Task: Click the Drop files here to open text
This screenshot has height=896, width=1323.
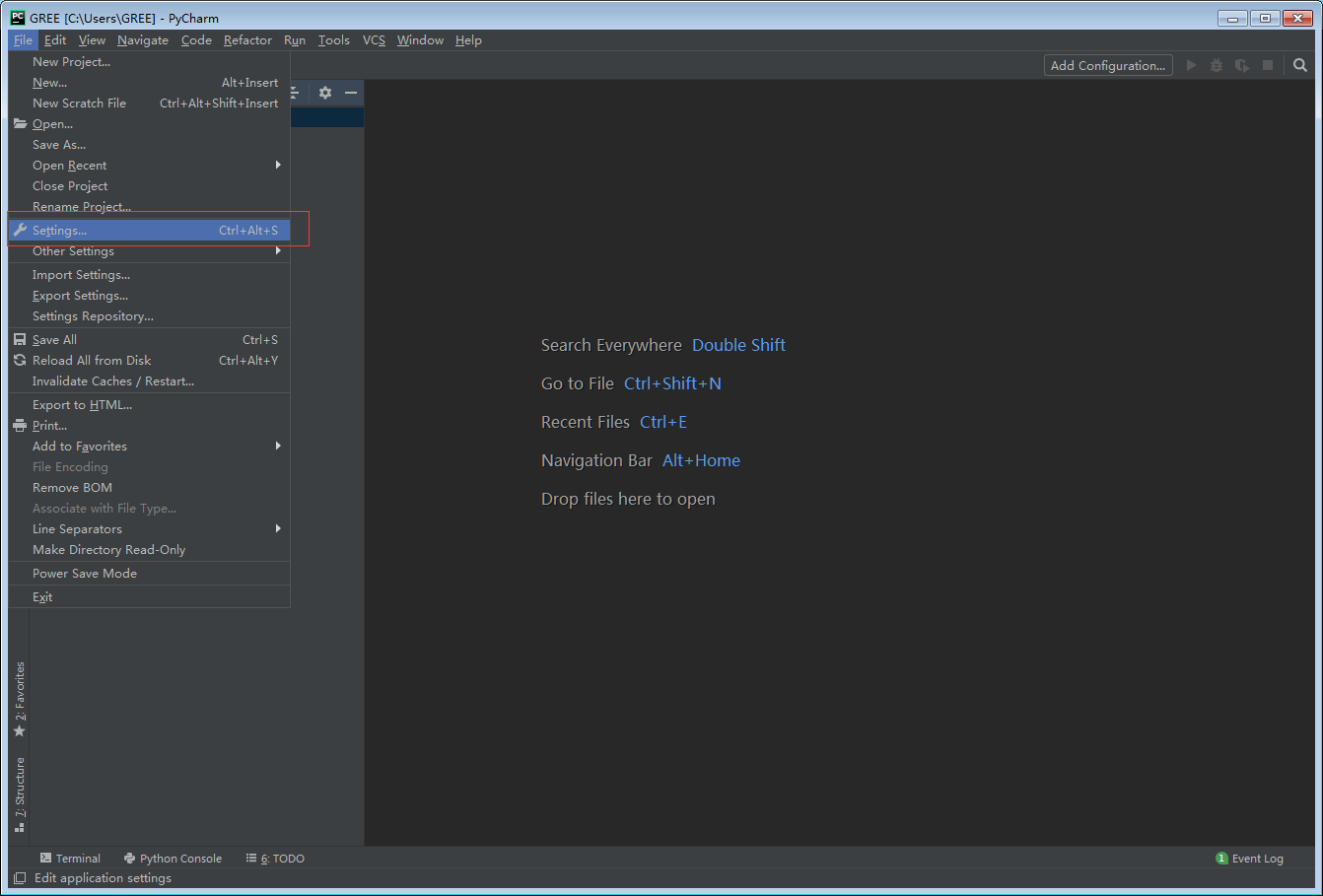Action: click(x=628, y=499)
